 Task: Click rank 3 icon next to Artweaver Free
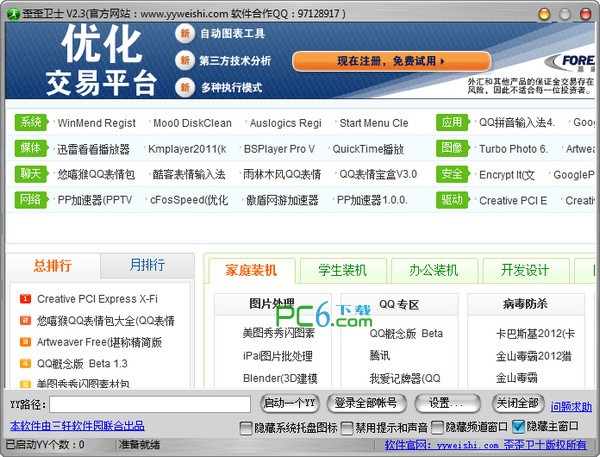click(x=25, y=342)
